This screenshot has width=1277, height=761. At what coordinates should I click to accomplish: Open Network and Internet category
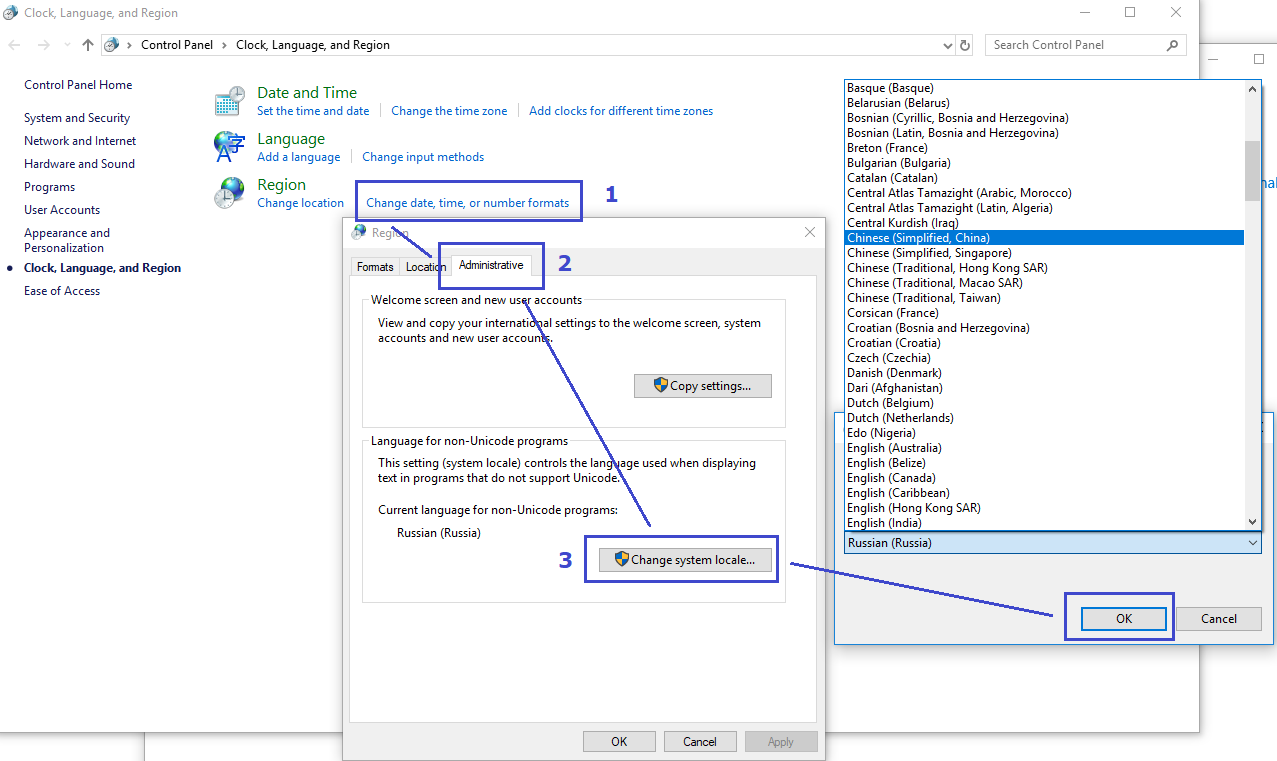coord(80,141)
